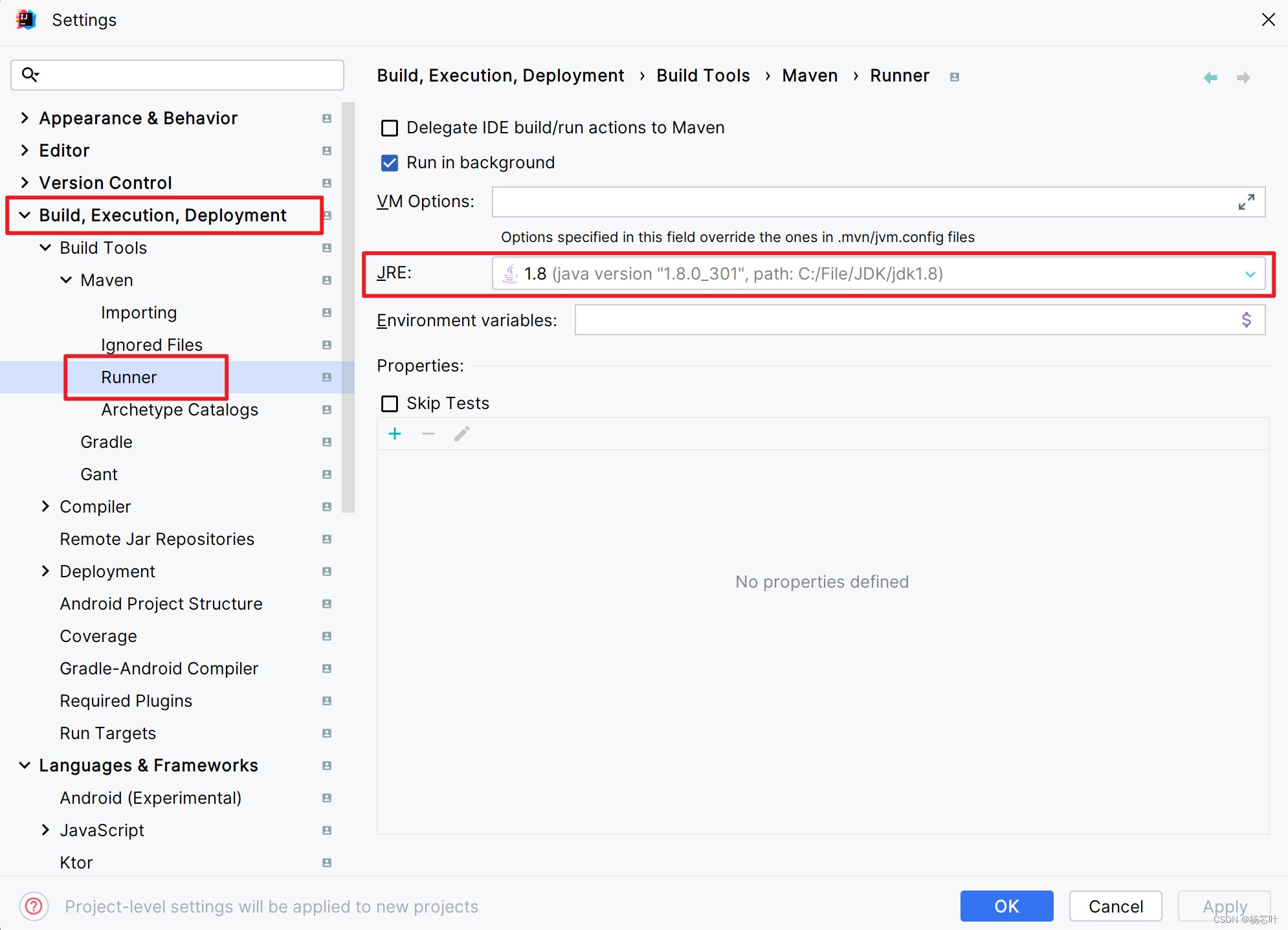The width and height of the screenshot is (1288, 930).
Task: Click the forward navigation arrow
Action: tap(1243, 78)
